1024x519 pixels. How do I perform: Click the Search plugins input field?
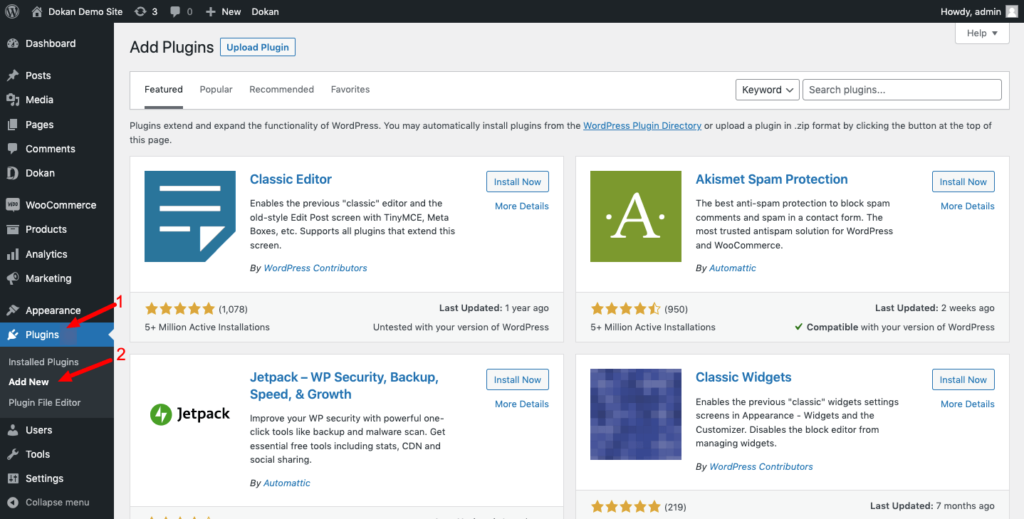(902, 89)
